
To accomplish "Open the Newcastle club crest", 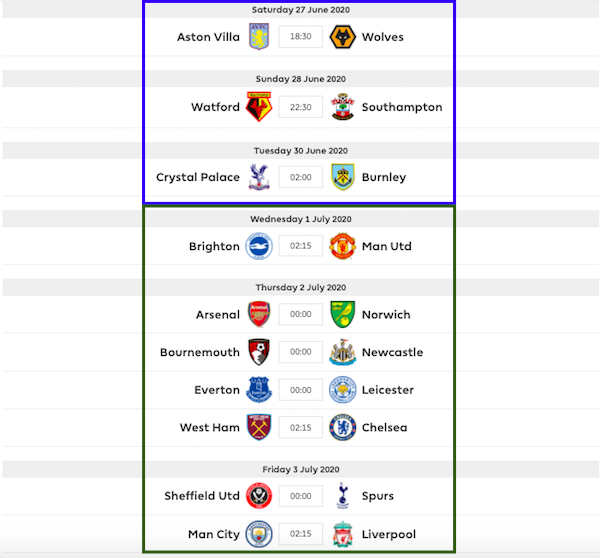I will (342, 352).
